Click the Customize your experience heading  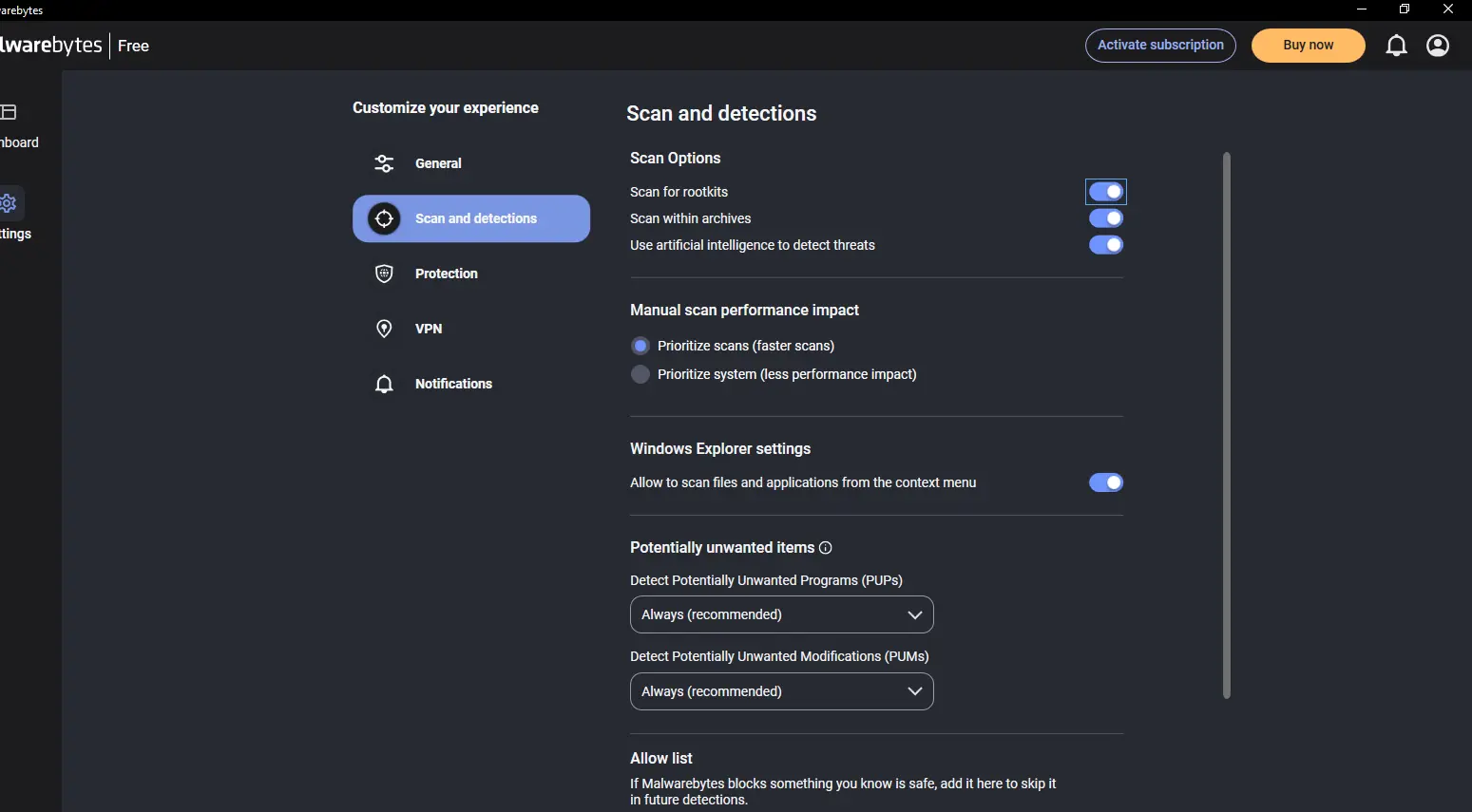click(x=446, y=107)
